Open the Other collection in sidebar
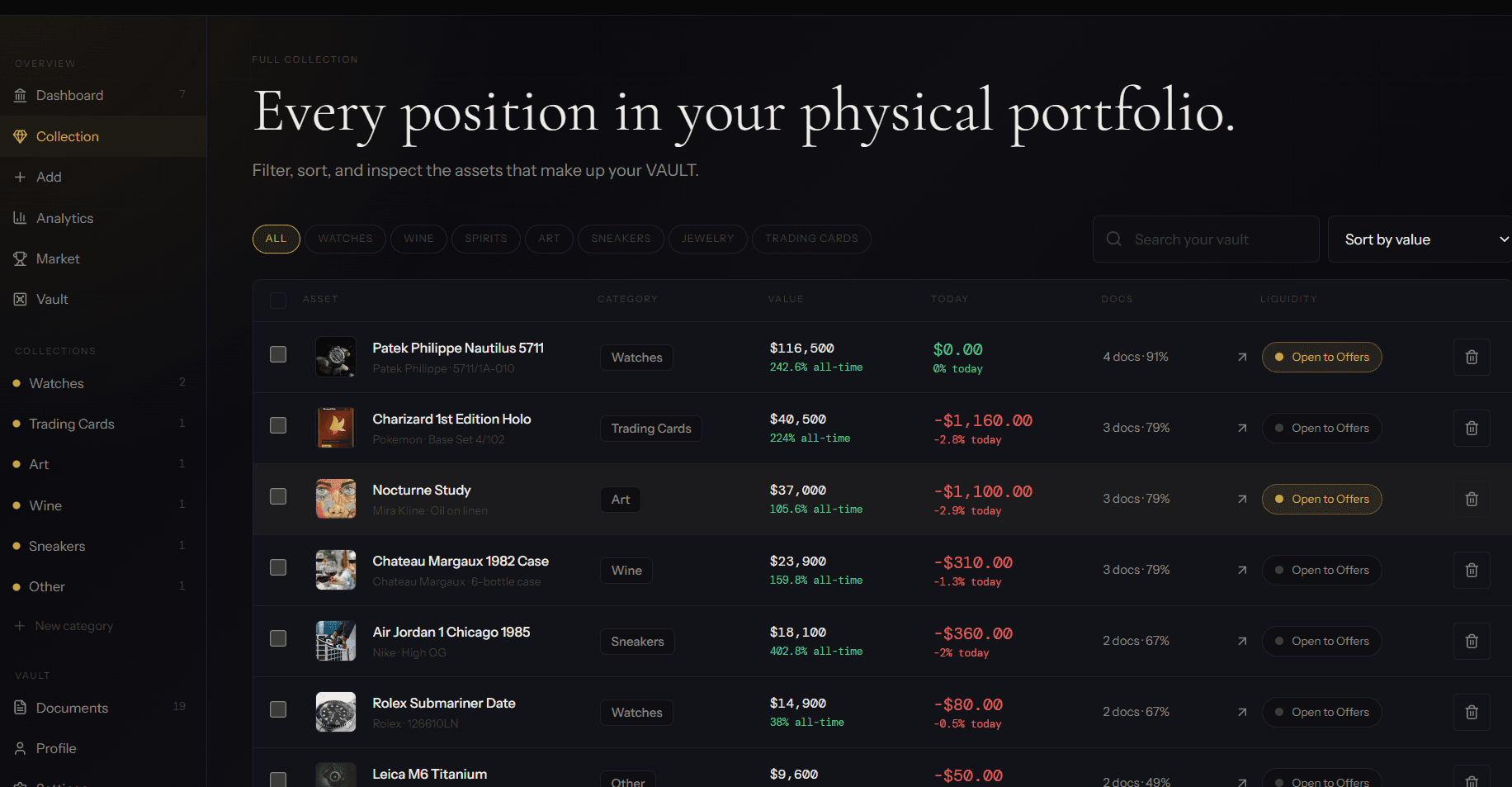 [x=103, y=586]
